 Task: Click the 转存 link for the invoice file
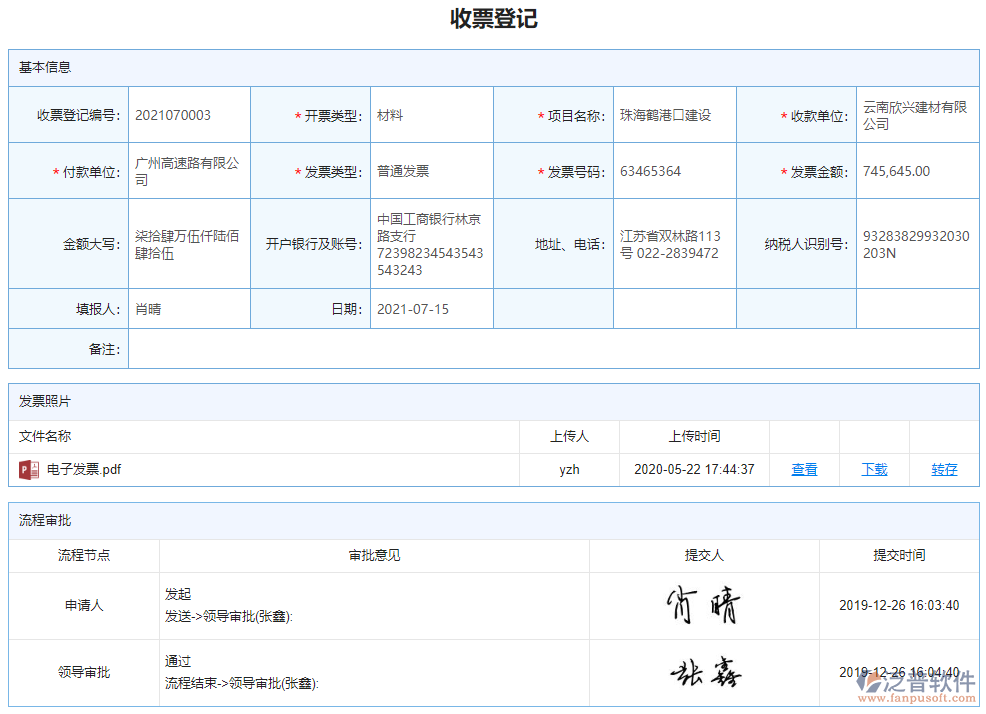pos(943,469)
